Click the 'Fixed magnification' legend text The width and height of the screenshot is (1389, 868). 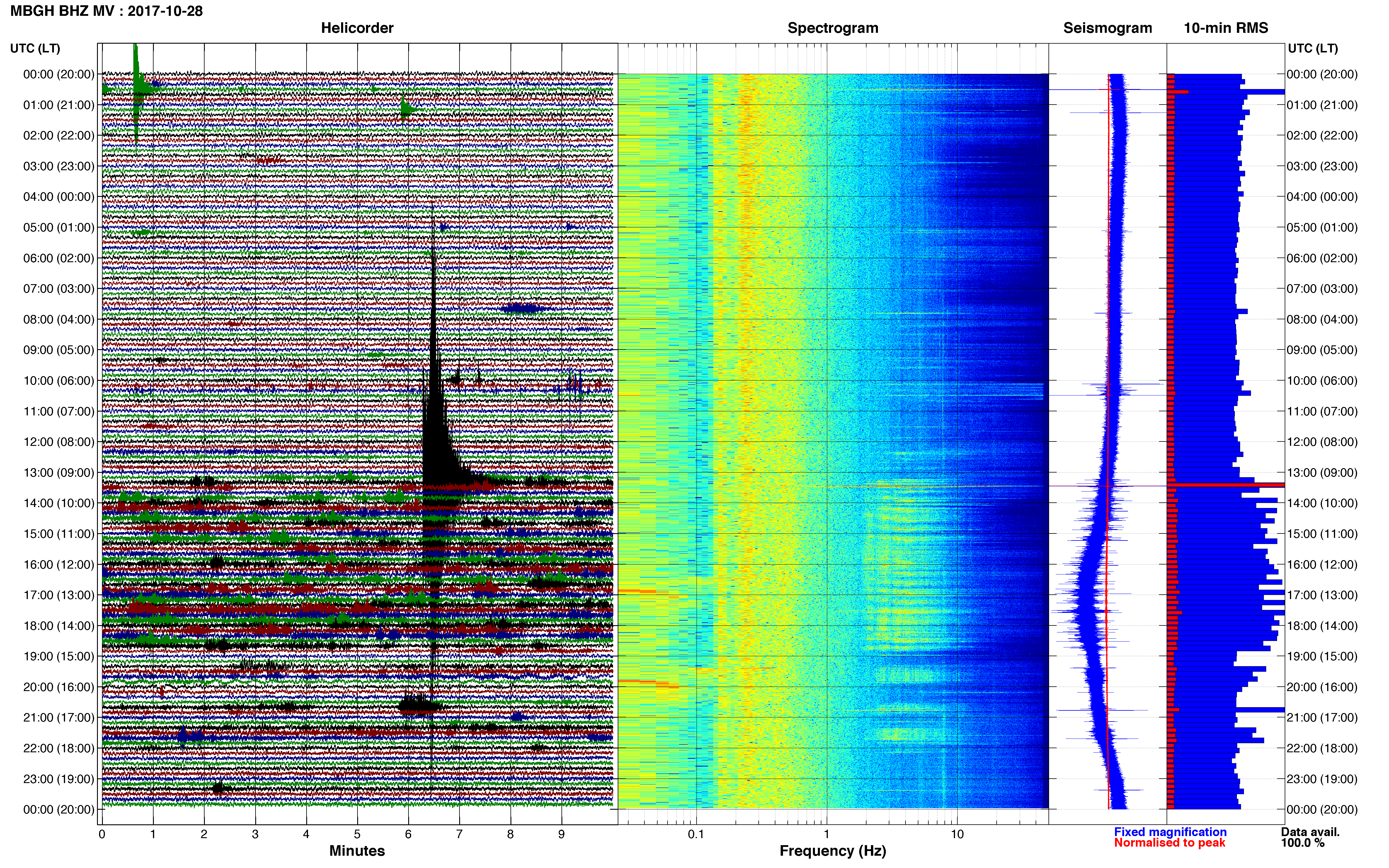point(1170,832)
